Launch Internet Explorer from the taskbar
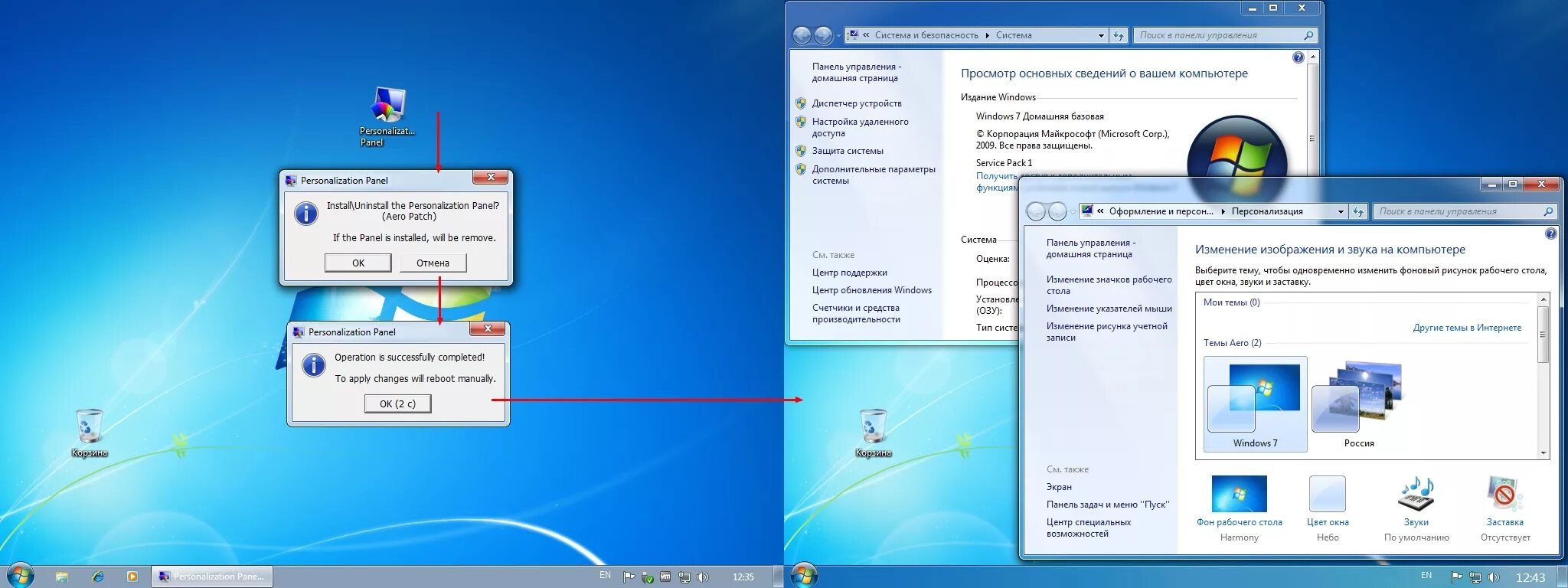This screenshot has width=1568, height=588. click(97, 577)
